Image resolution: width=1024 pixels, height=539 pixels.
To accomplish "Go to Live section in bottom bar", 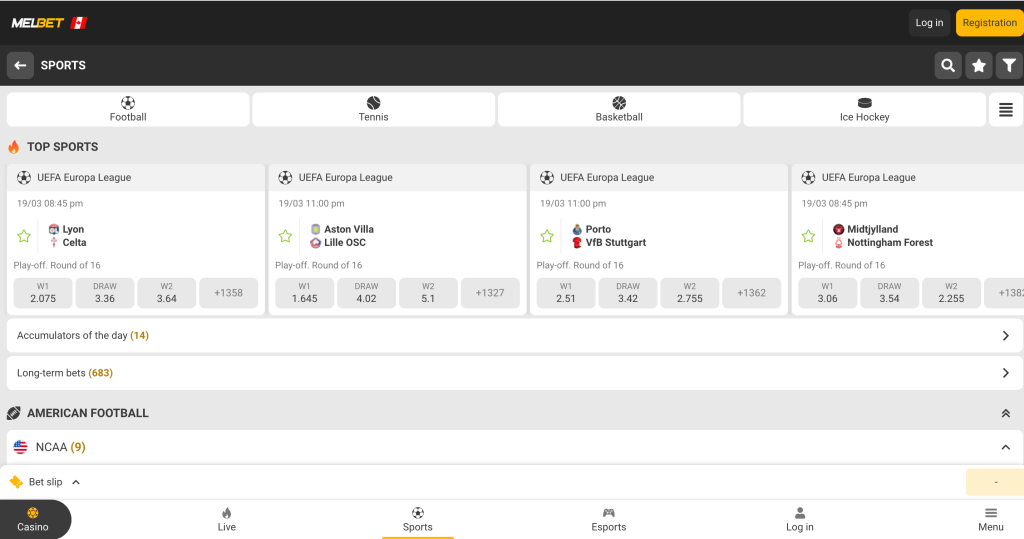I will tap(227, 519).
